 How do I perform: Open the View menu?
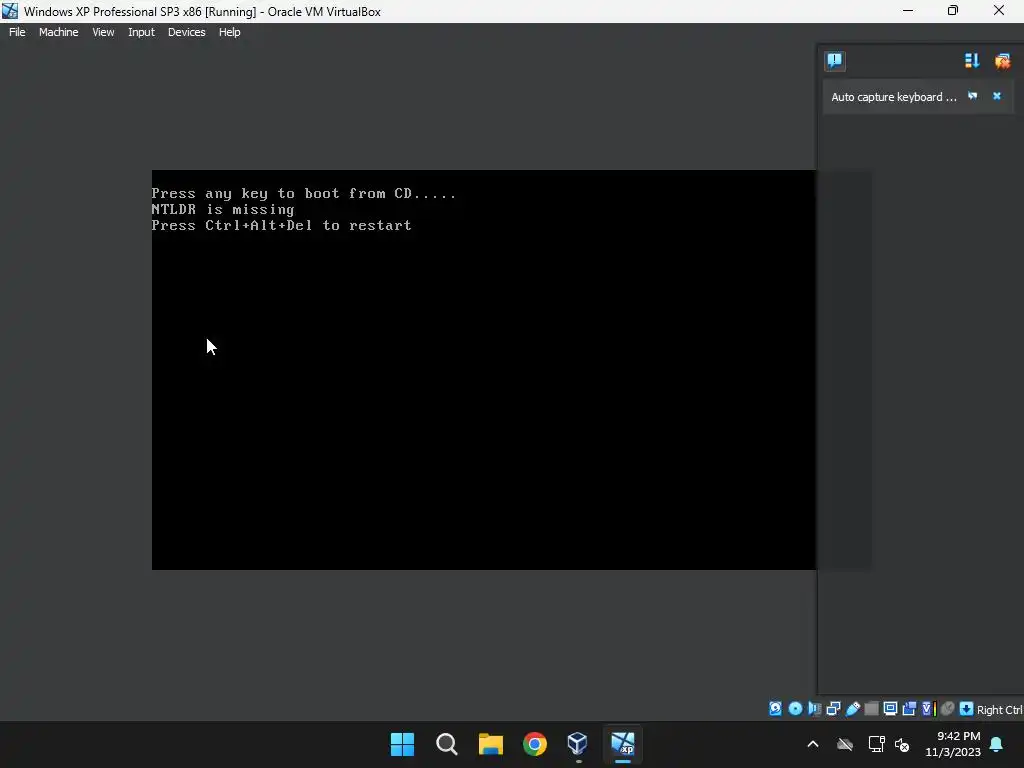pos(103,32)
